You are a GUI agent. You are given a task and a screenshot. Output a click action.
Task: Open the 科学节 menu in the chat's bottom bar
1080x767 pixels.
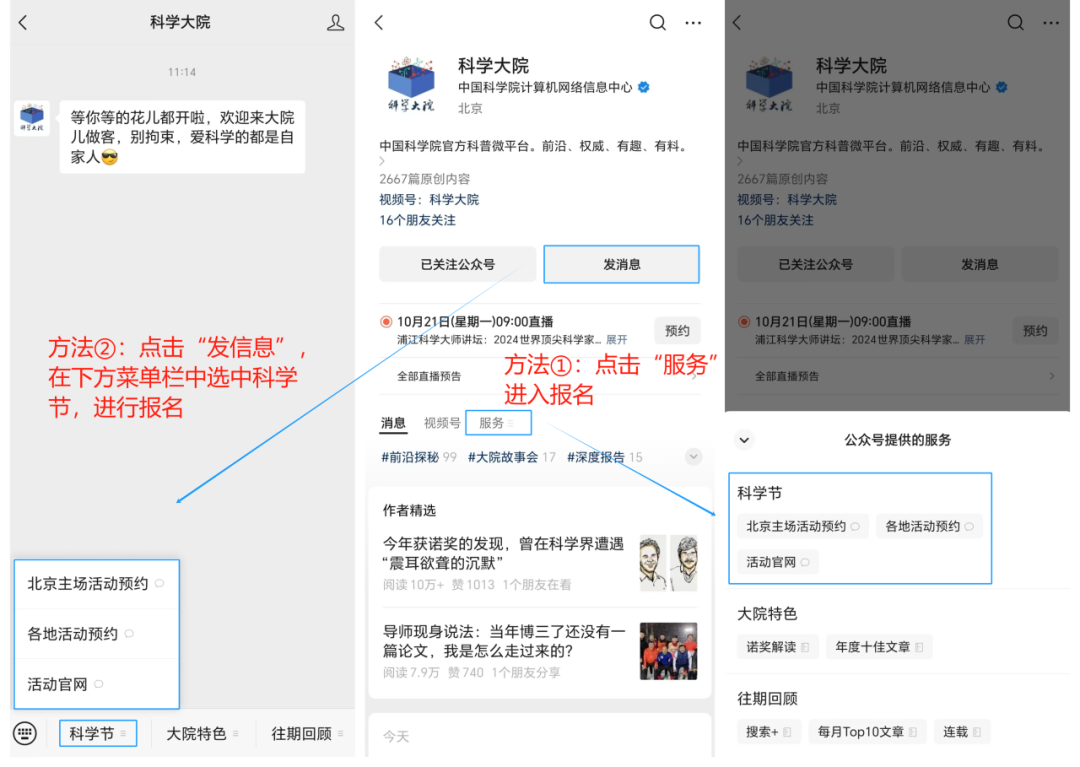click(98, 733)
